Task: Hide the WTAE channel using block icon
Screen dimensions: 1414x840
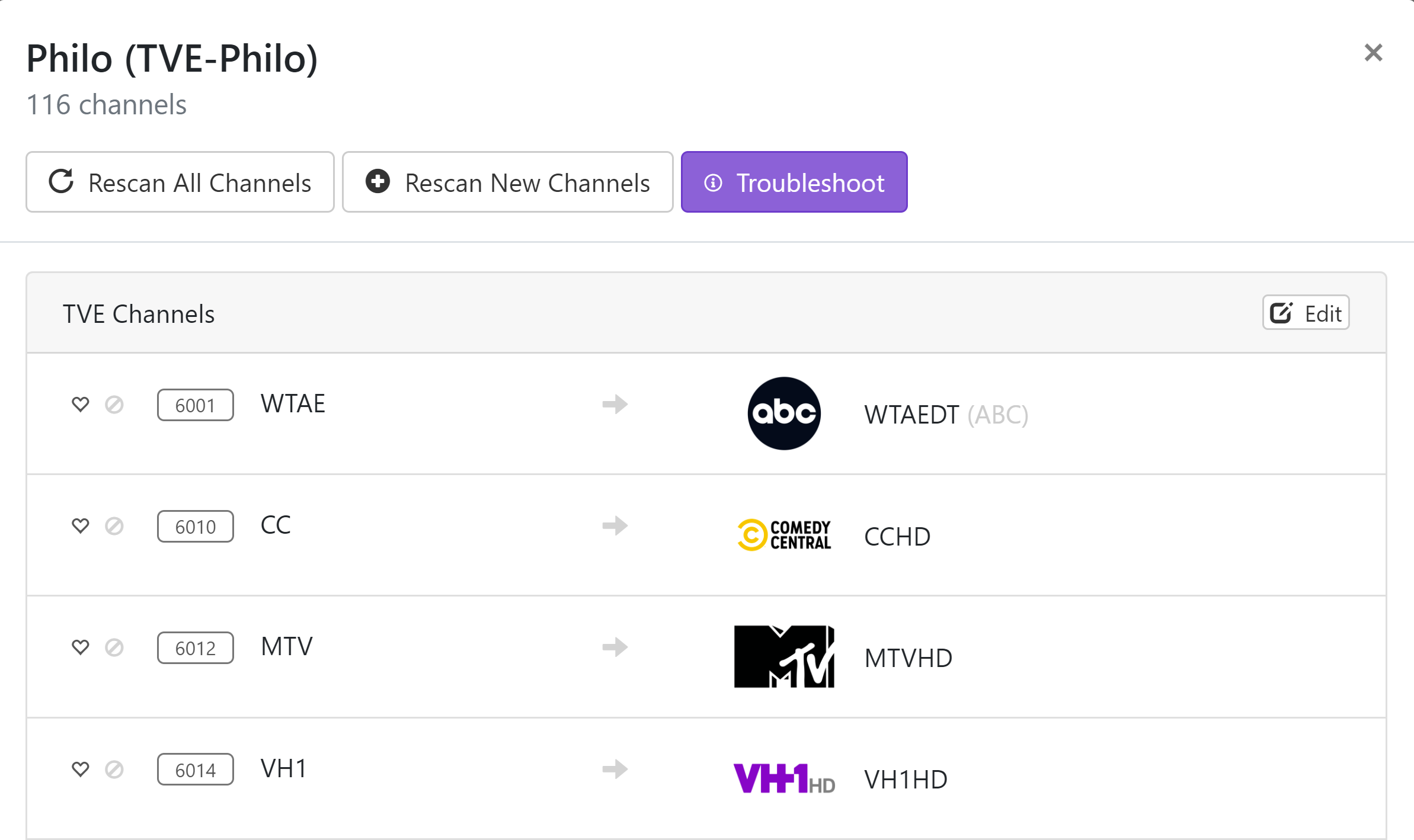Action: tap(114, 405)
